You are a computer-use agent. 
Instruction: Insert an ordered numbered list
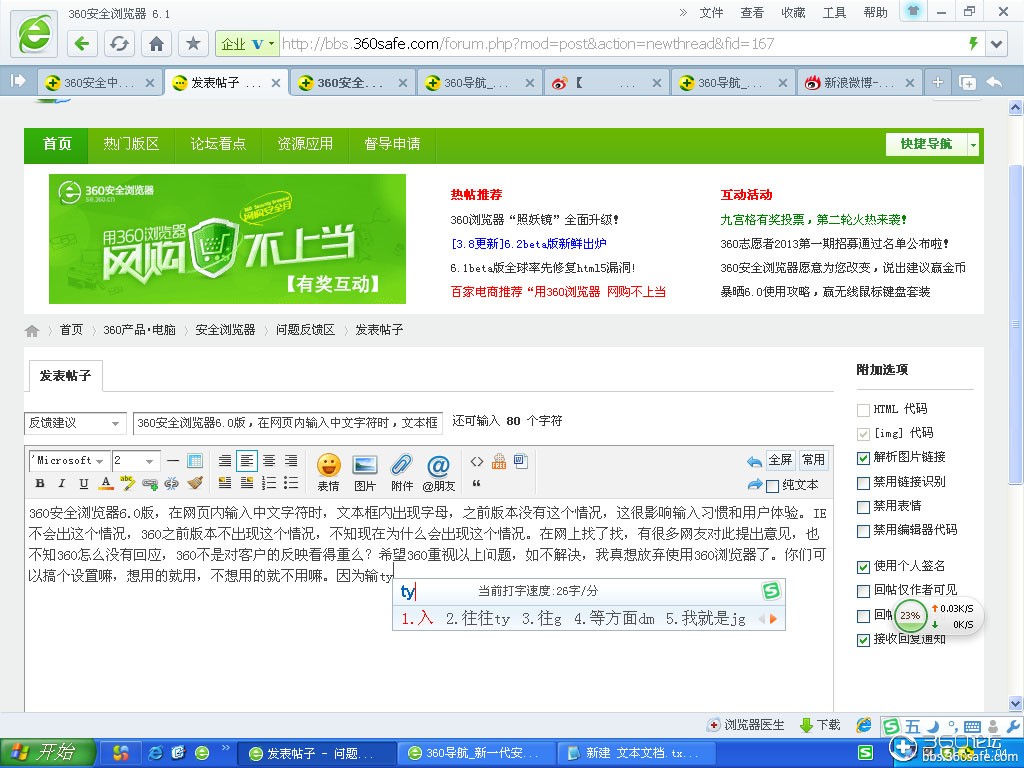coord(268,483)
